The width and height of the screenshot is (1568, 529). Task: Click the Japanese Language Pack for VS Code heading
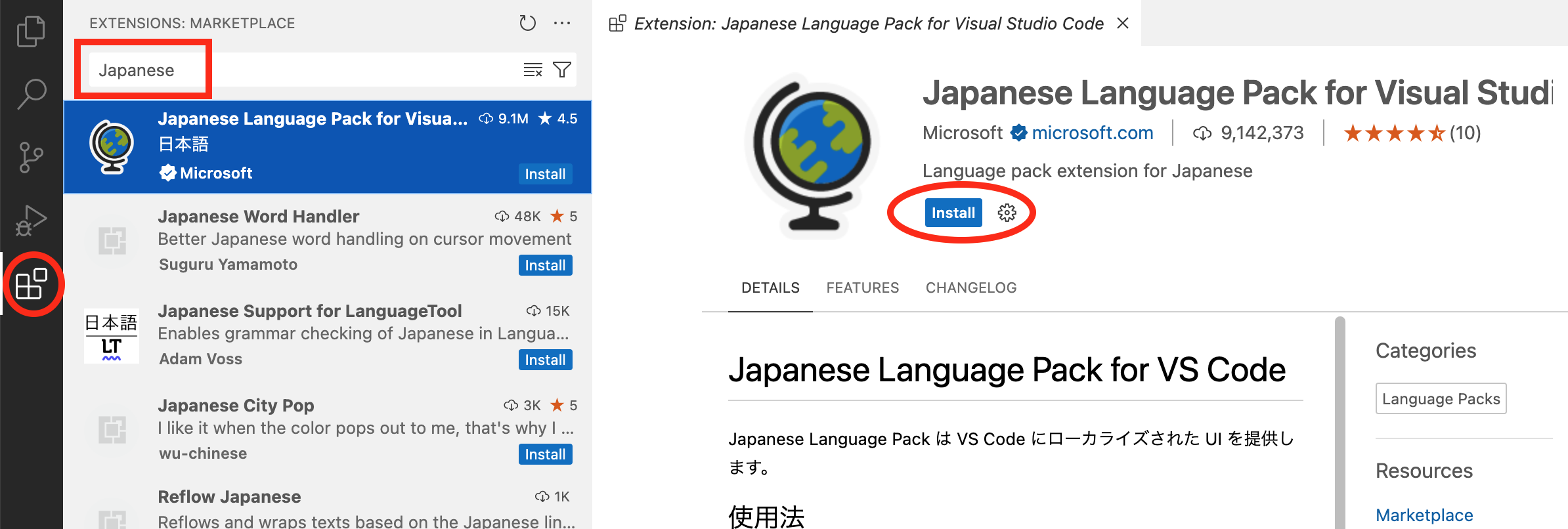(x=1007, y=370)
